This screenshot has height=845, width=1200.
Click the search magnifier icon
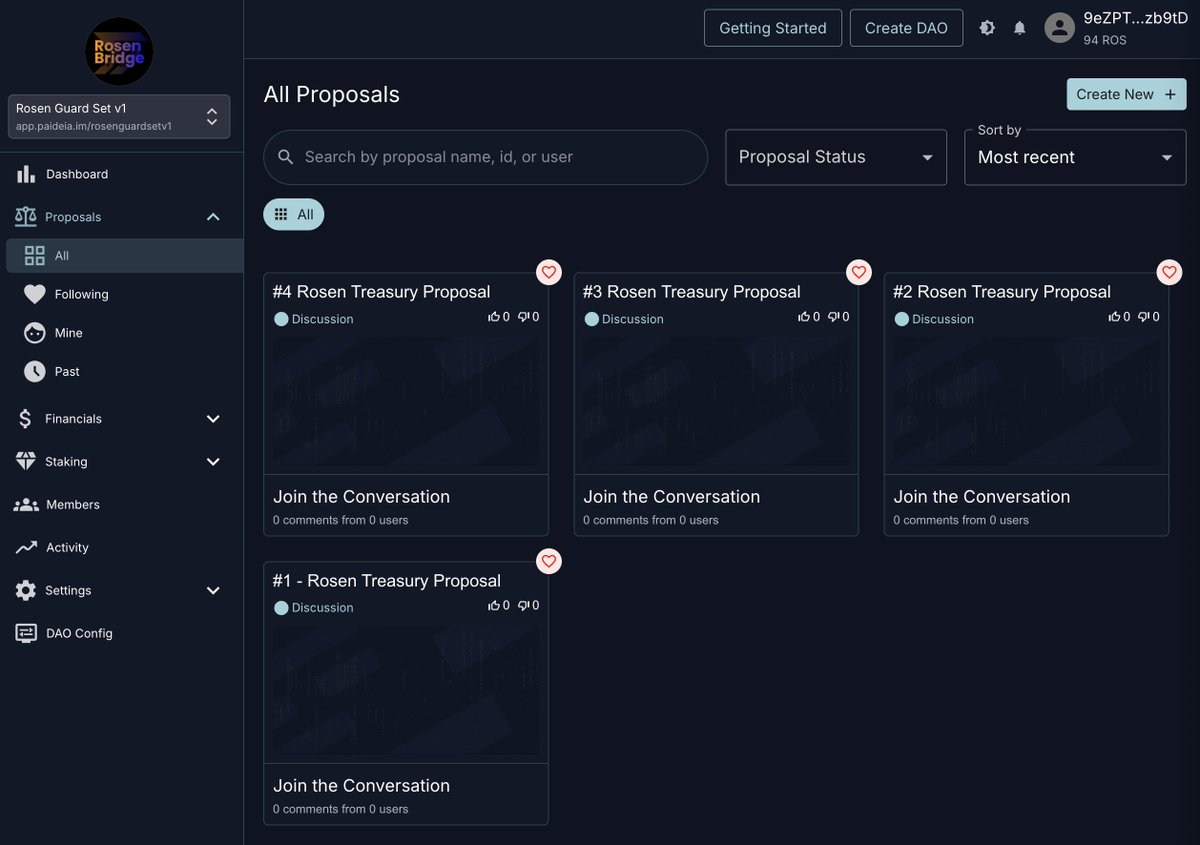pos(286,157)
